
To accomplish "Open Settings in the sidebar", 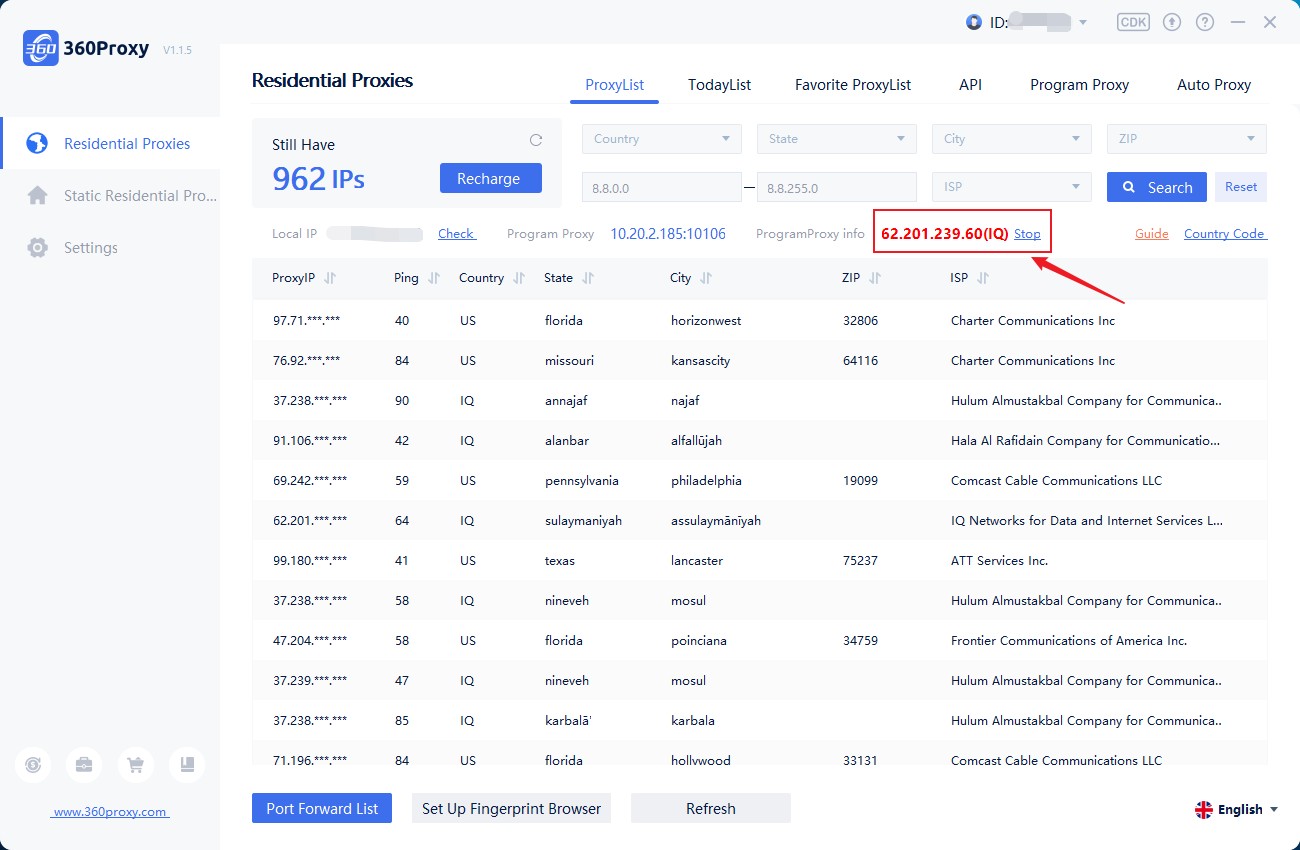I will click(x=110, y=248).
